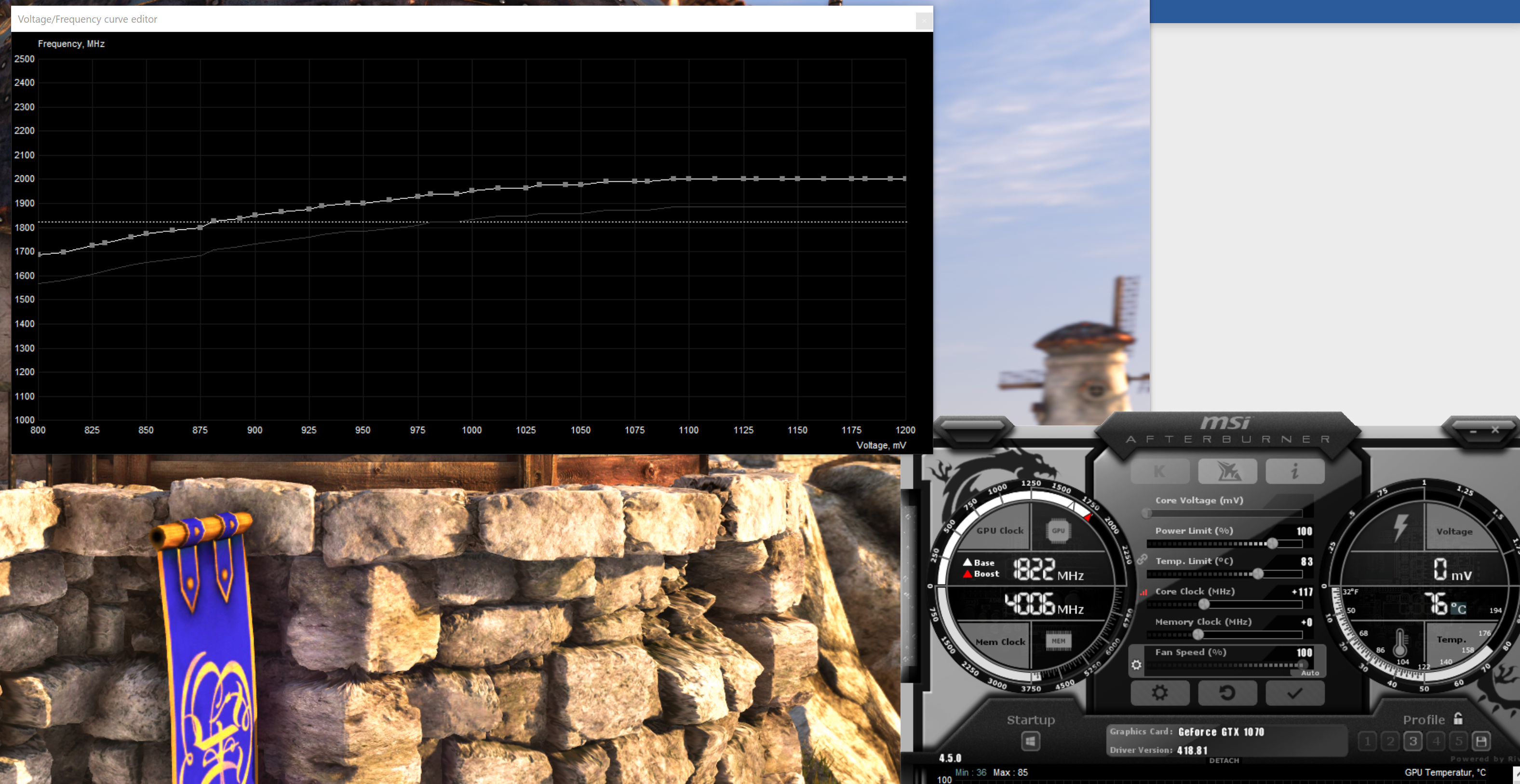Click the GPU chip icon in the clock gauge
1520x784 pixels.
1058,531
